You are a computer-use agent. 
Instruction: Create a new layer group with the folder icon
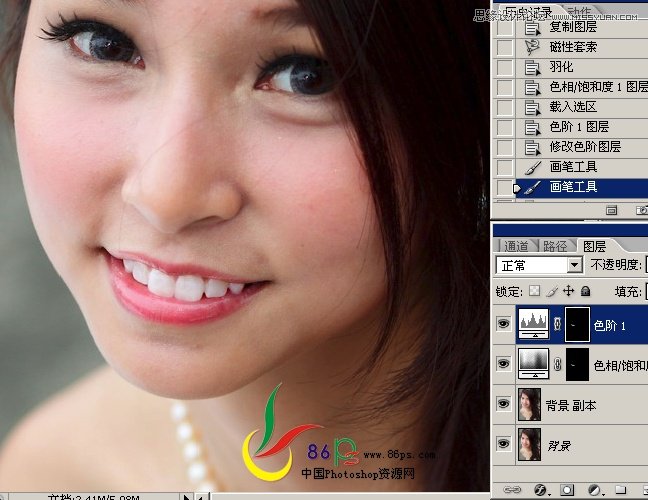(x=620, y=490)
